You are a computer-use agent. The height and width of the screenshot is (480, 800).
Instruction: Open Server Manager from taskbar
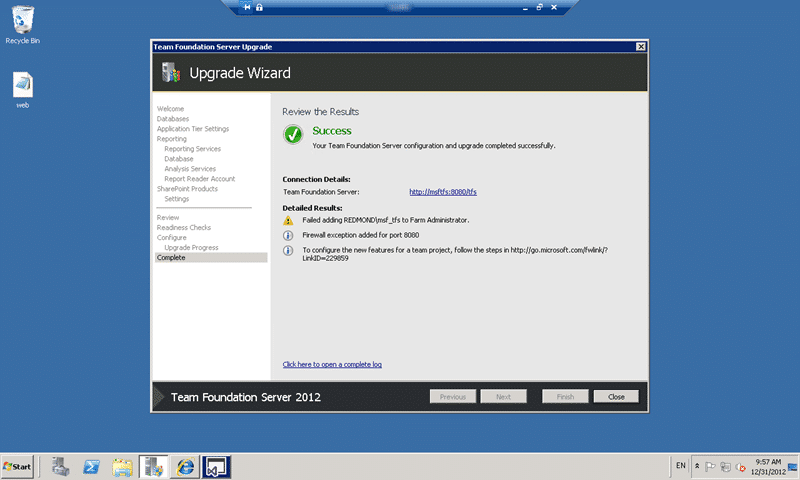click(61, 466)
